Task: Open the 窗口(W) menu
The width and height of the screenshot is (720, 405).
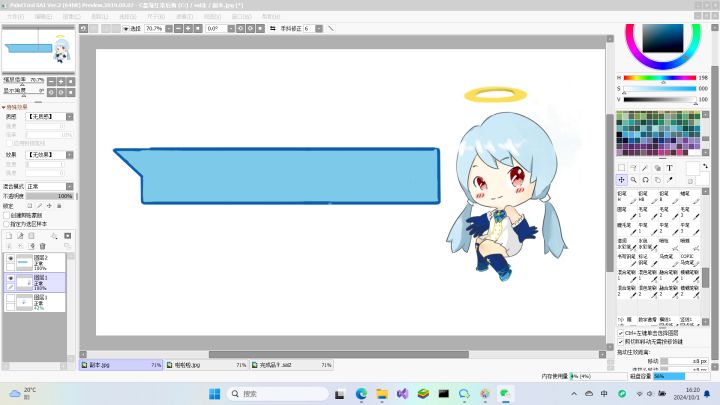Action: tap(241, 17)
